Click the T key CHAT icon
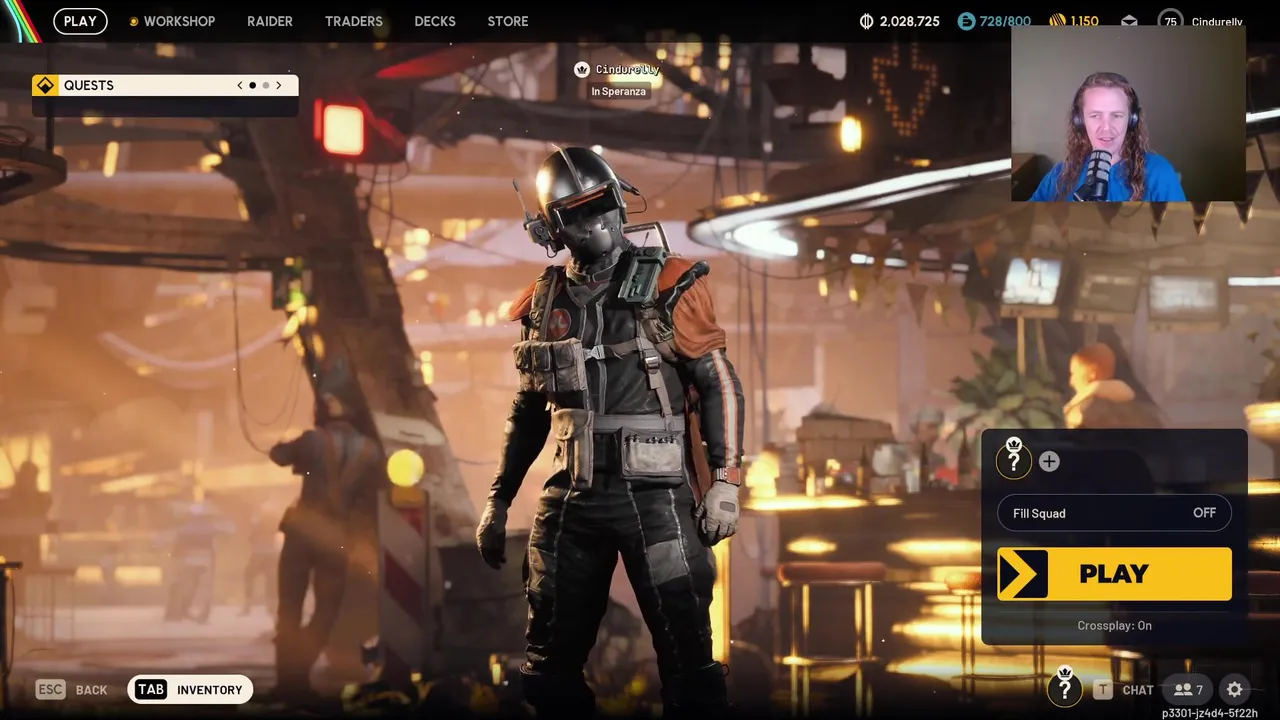The width and height of the screenshot is (1280, 720). 1103,690
